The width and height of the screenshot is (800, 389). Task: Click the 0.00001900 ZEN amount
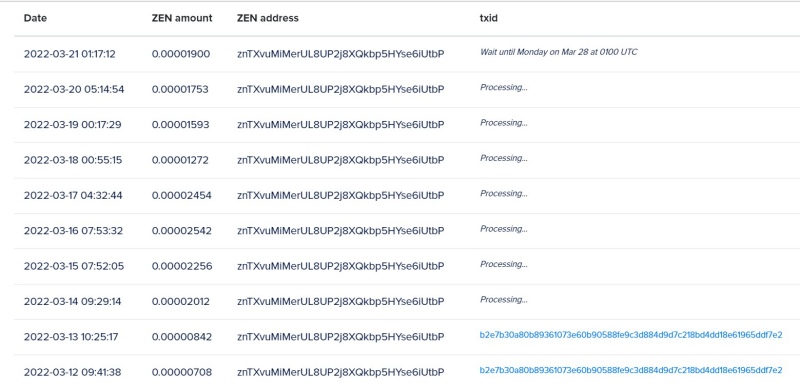coord(181,54)
